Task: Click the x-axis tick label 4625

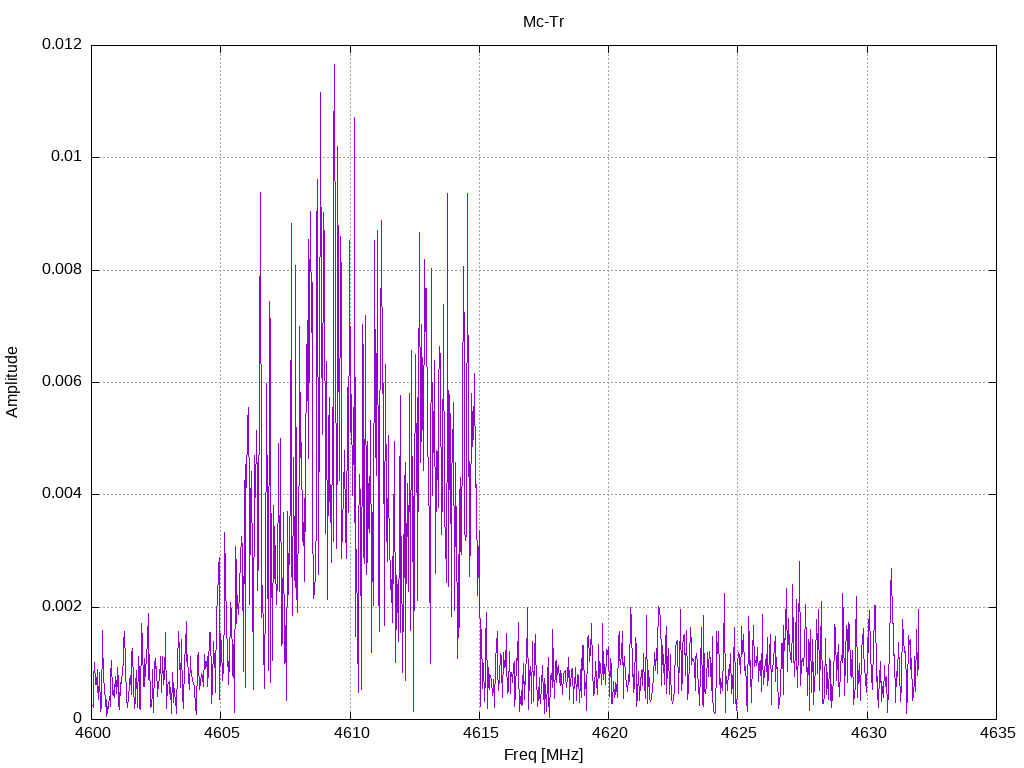Action: click(x=739, y=733)
